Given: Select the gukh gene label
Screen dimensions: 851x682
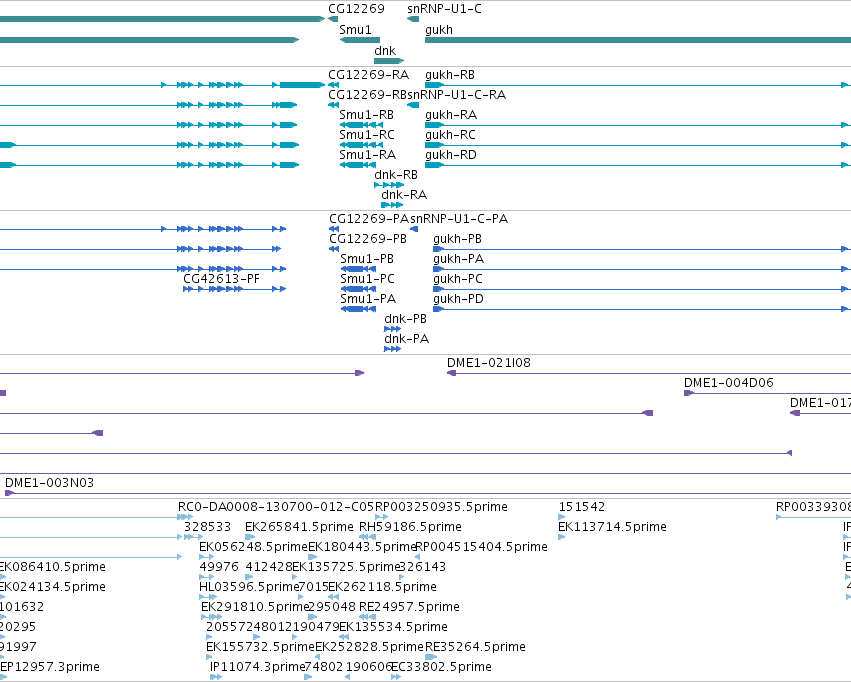Looking at the screenshot, I should point(439,30).
